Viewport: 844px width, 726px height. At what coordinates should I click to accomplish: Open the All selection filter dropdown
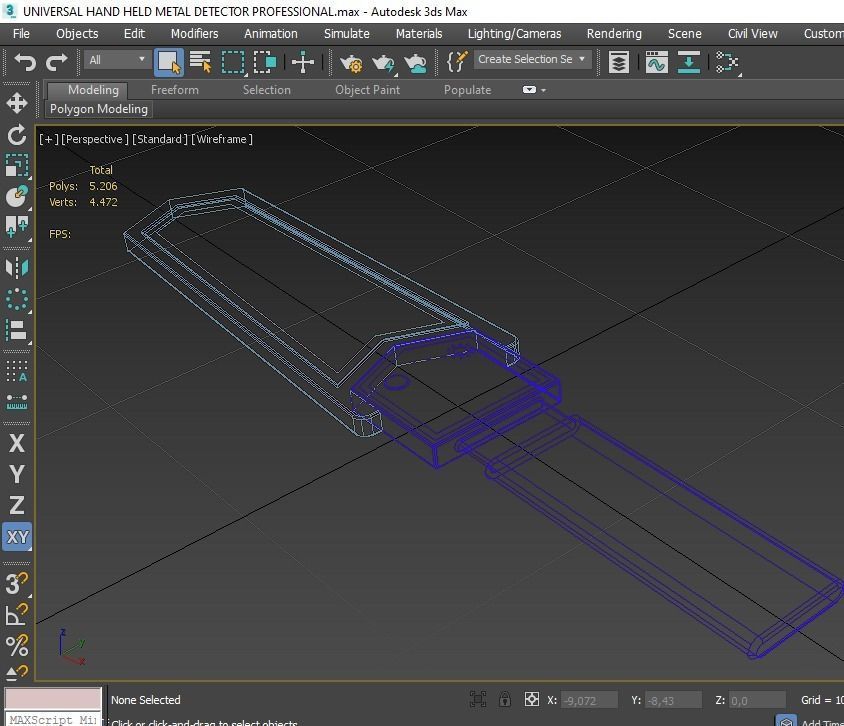tap(117, 60)
